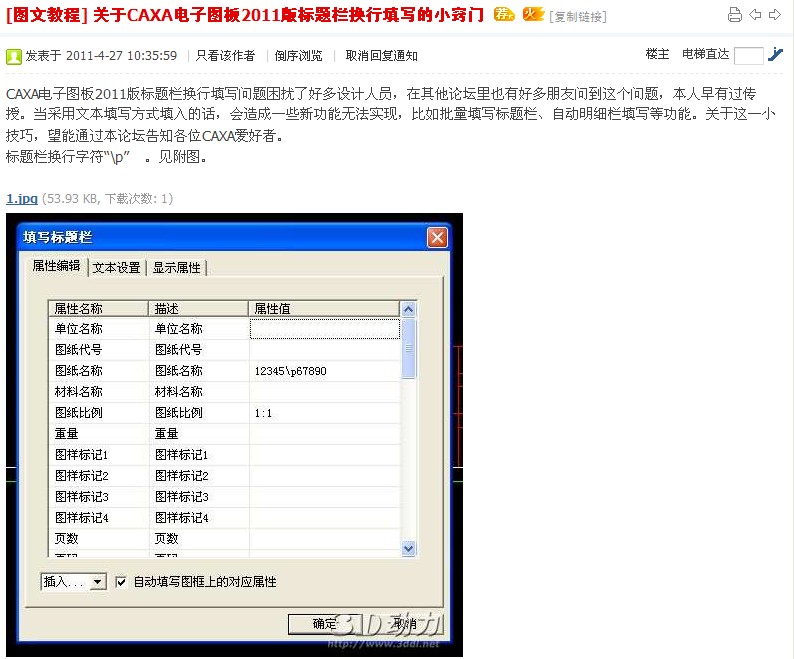Click the elevator jump icon

point(775,55)
